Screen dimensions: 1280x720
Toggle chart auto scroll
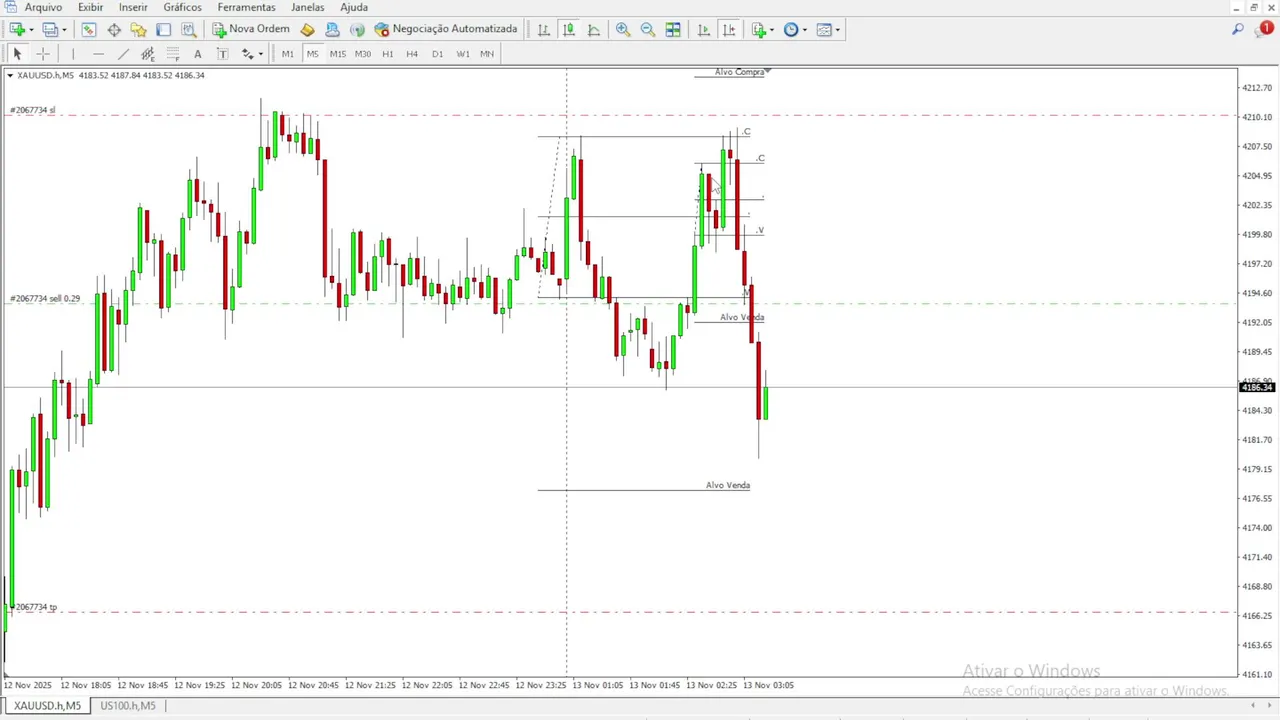point(704,30)
